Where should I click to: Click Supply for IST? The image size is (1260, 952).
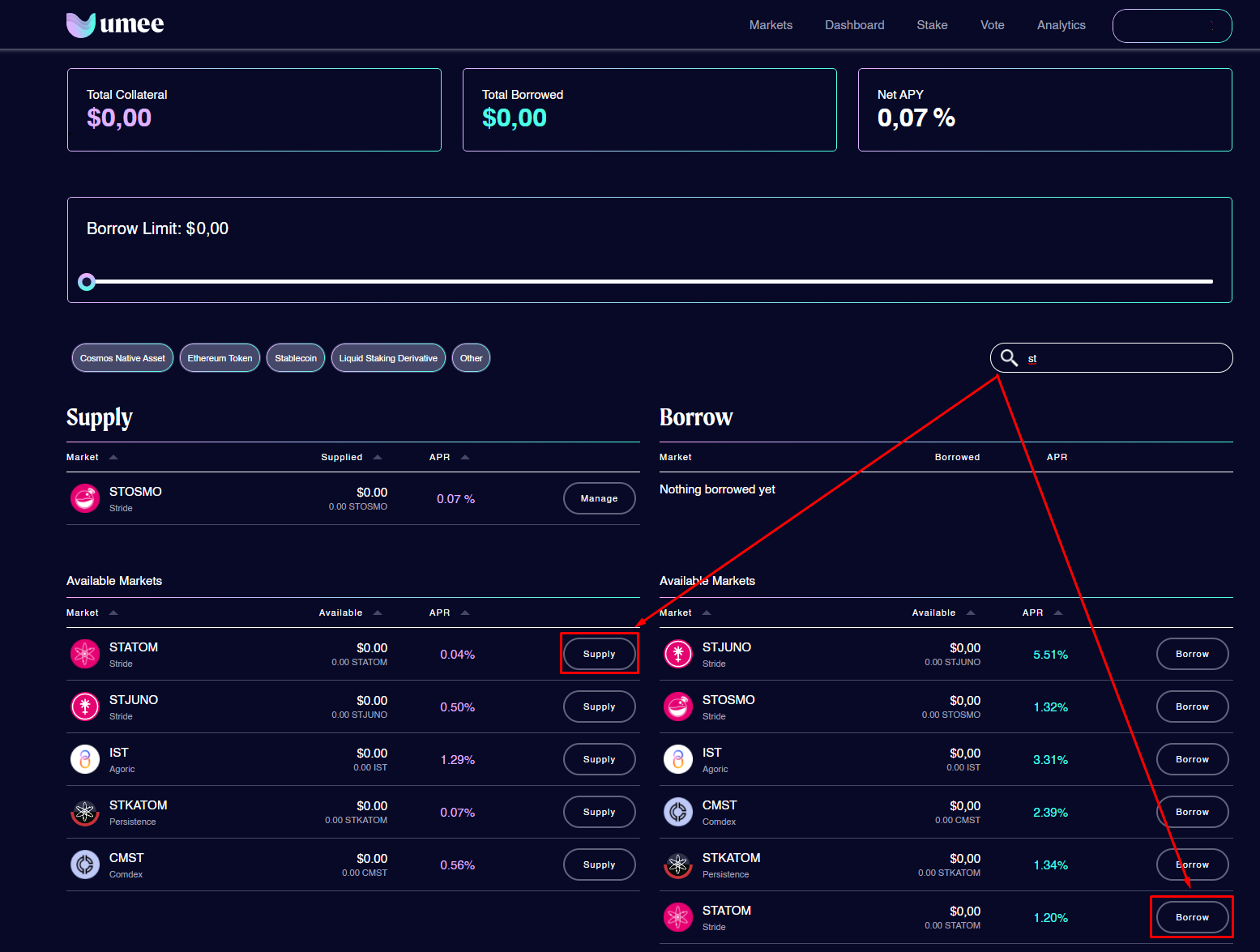(x=600, y=759)
